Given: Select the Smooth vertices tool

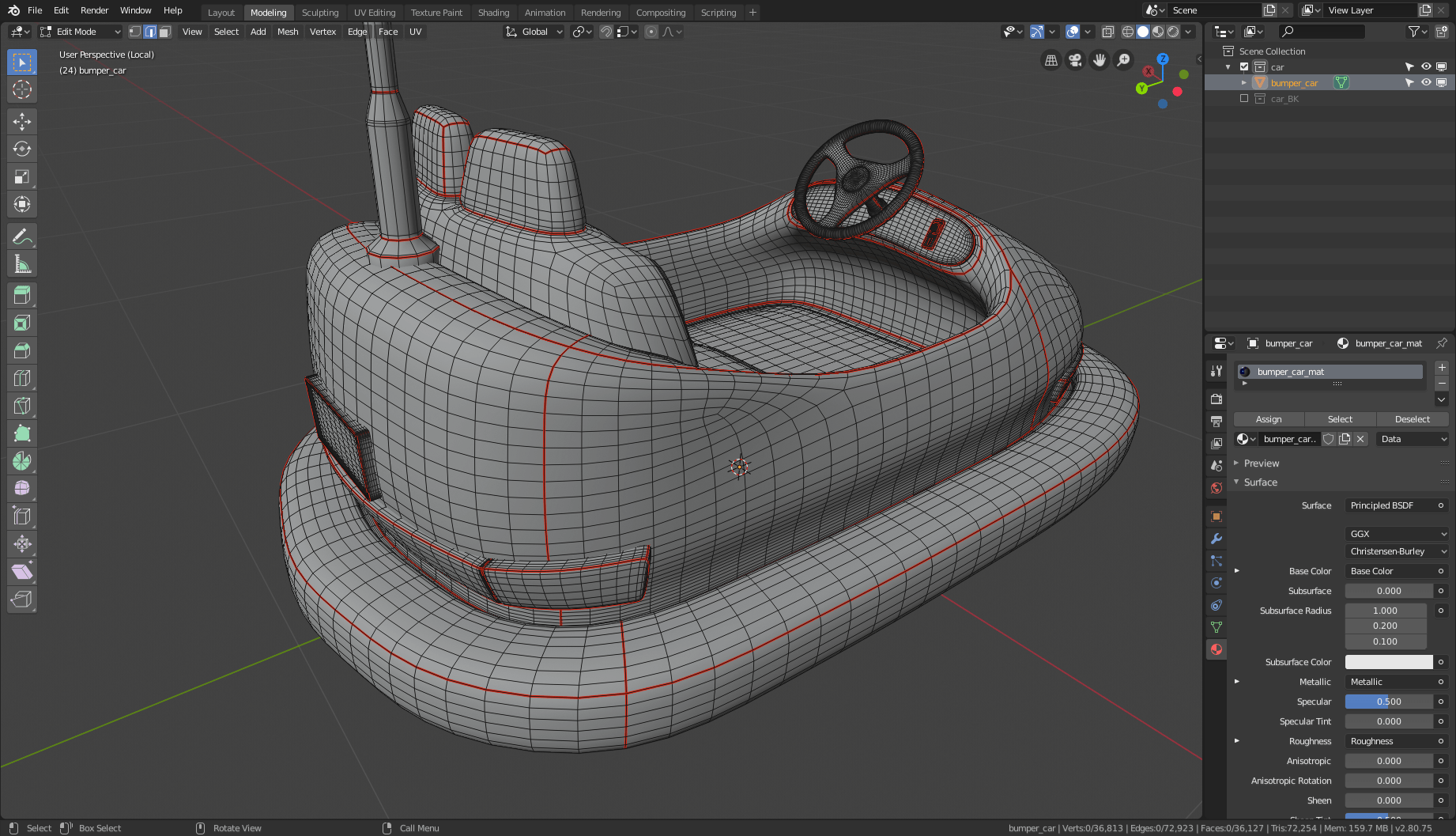Looking at the screenshot, I should point(22,489).
